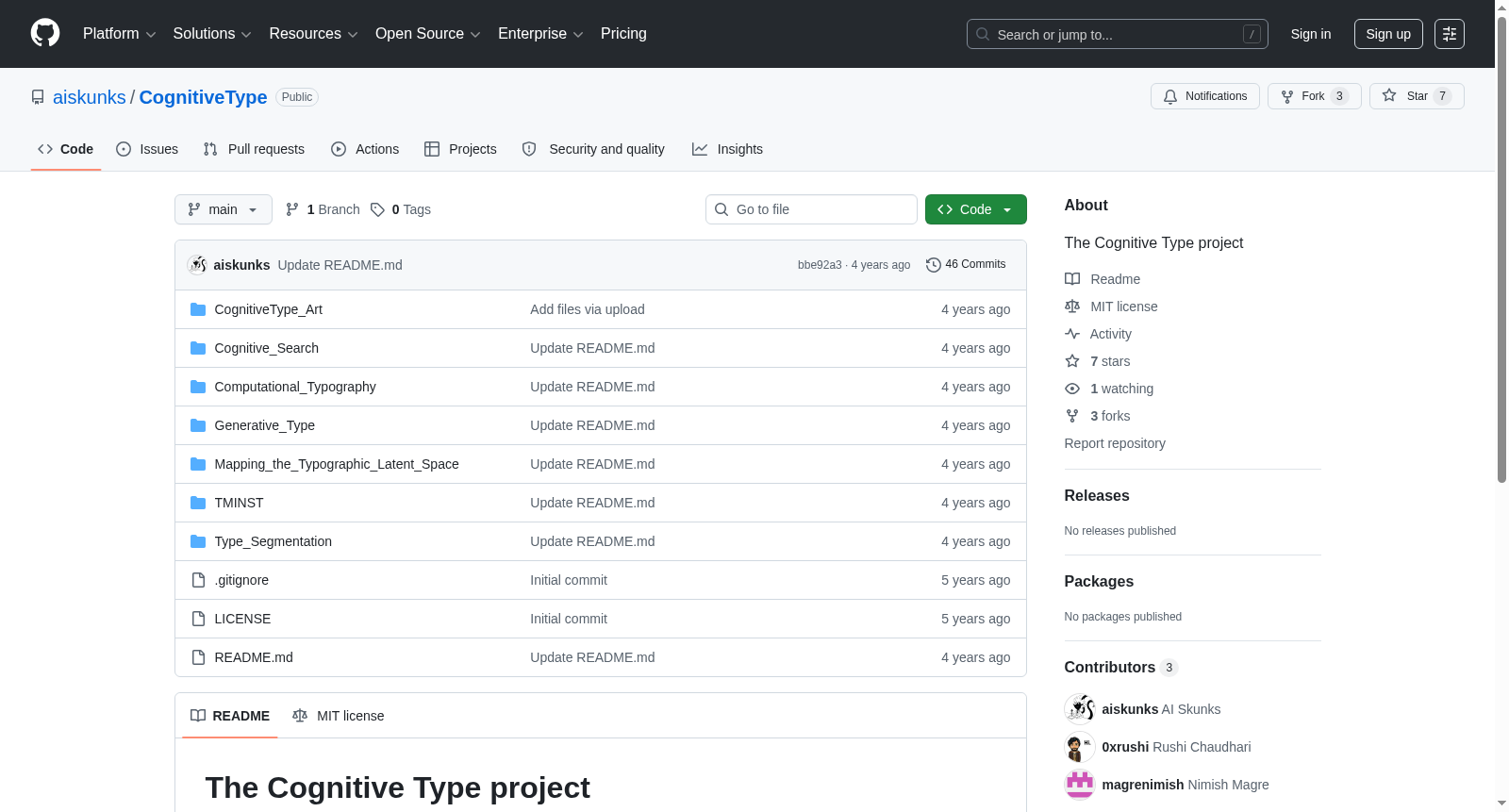The height and width of the screenshot is (812, 1509).
Task: Go to the GitHub homepage logo
Action: point(45,34)
